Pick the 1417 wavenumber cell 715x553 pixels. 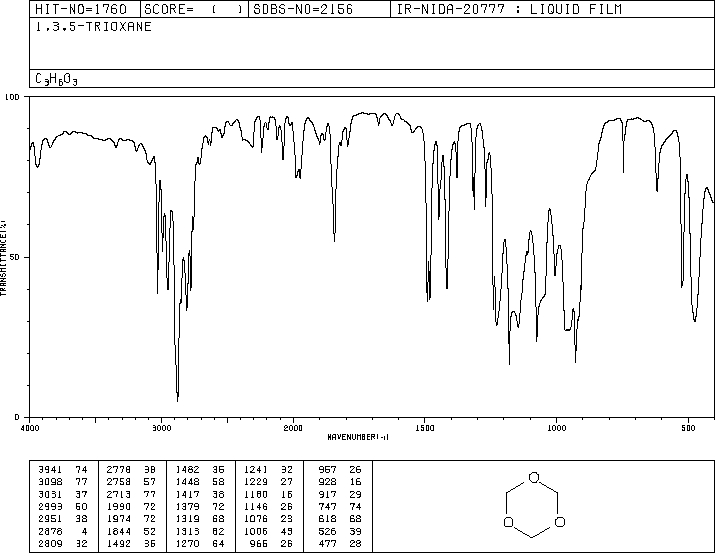coord(187,494)
